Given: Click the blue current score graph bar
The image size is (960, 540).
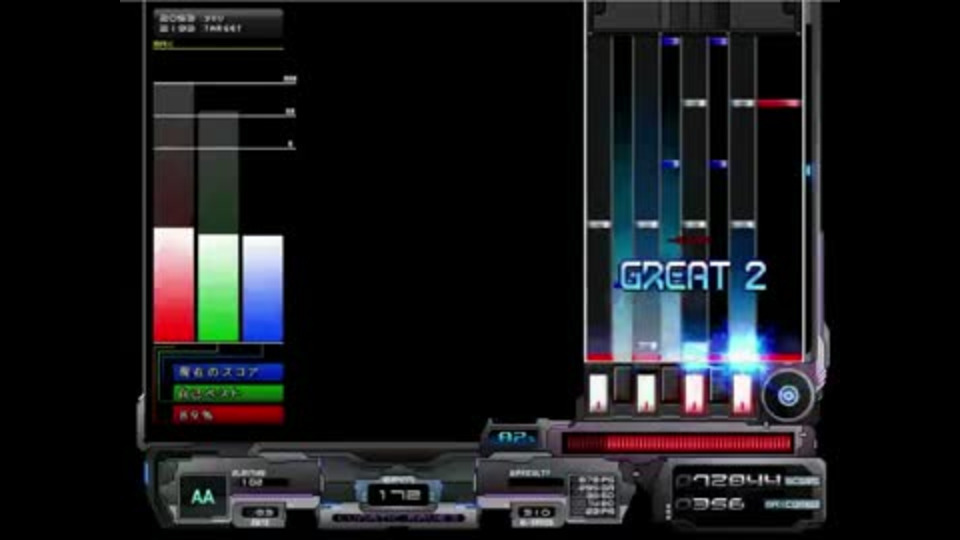Looking at the screenshot, I should [x=263, y=288].
